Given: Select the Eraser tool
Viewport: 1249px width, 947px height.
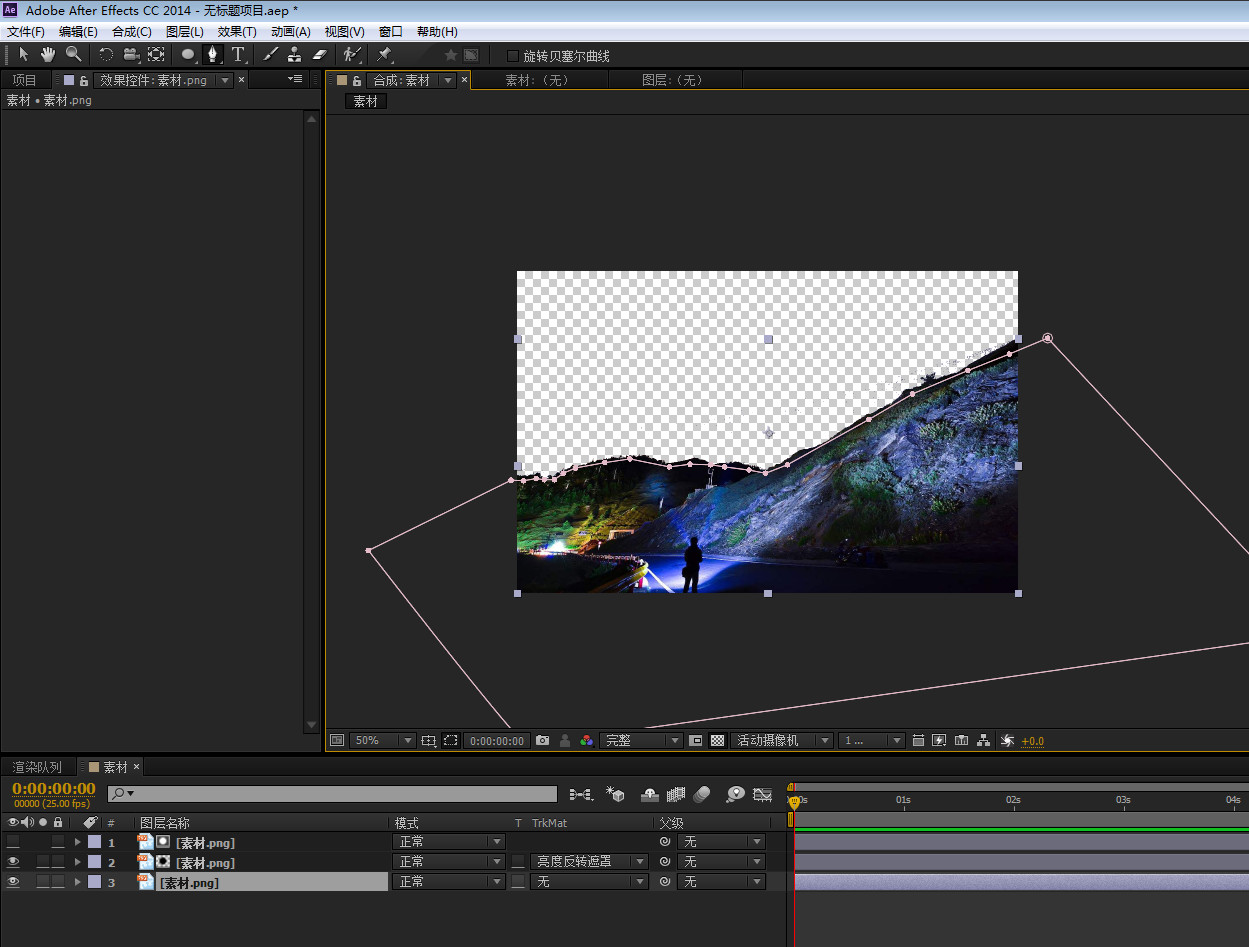Looking at the screenshot, I should tap(320, 55).
